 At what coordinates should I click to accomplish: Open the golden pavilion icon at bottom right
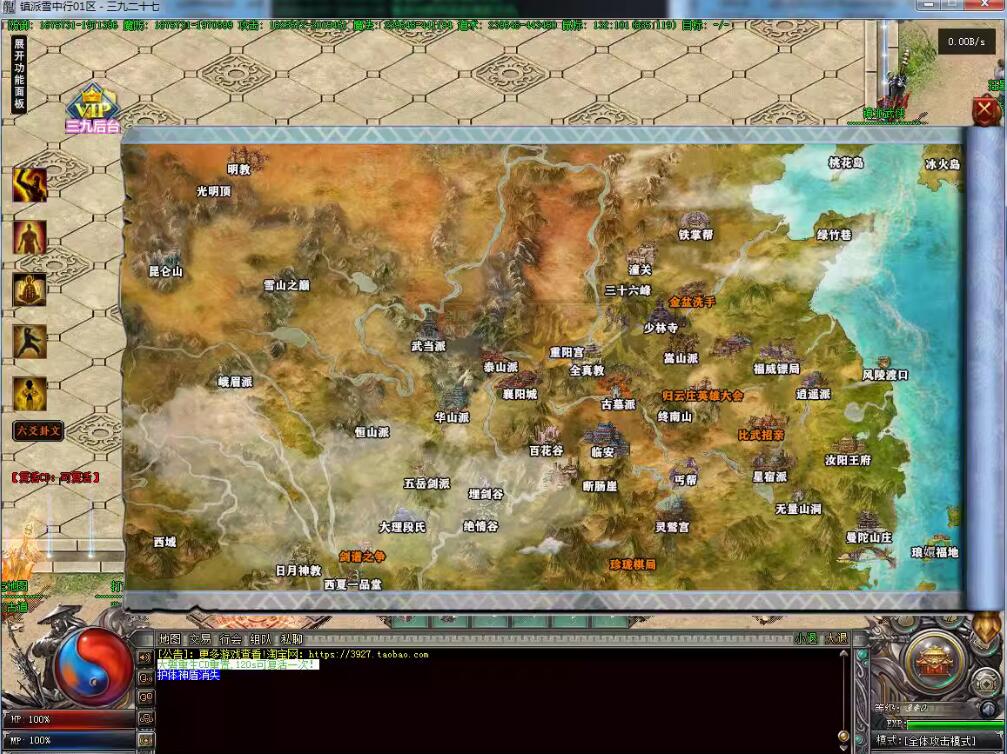coord(933,658)
